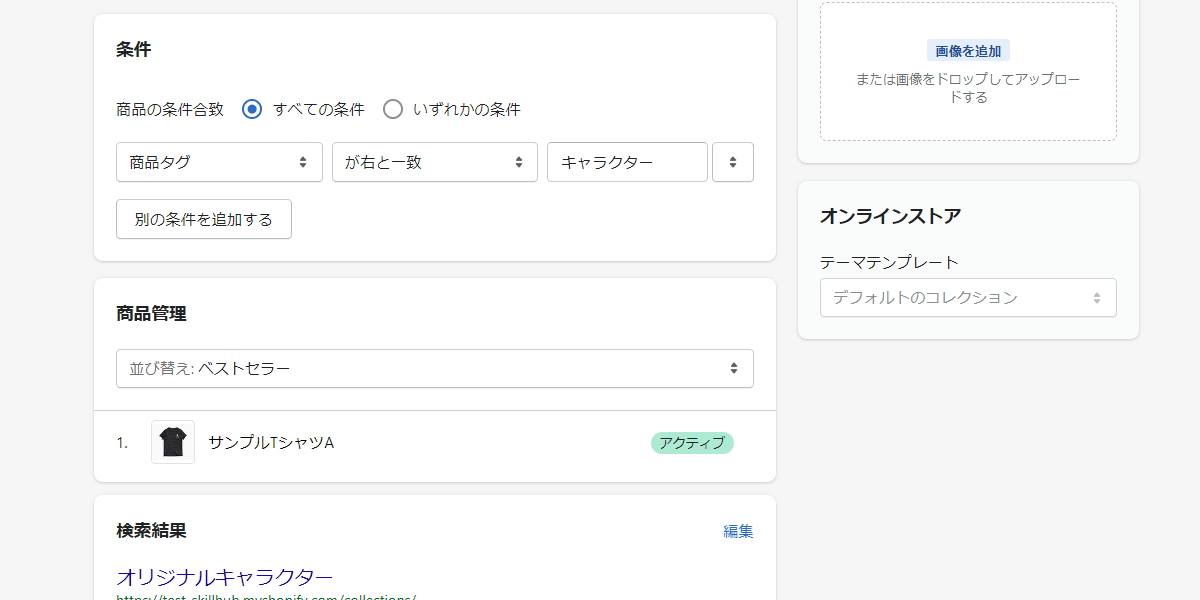Click the オリジナルキャラクター search result title
Viewport: 1200px width, 600px height.
[x=225, y=577]
